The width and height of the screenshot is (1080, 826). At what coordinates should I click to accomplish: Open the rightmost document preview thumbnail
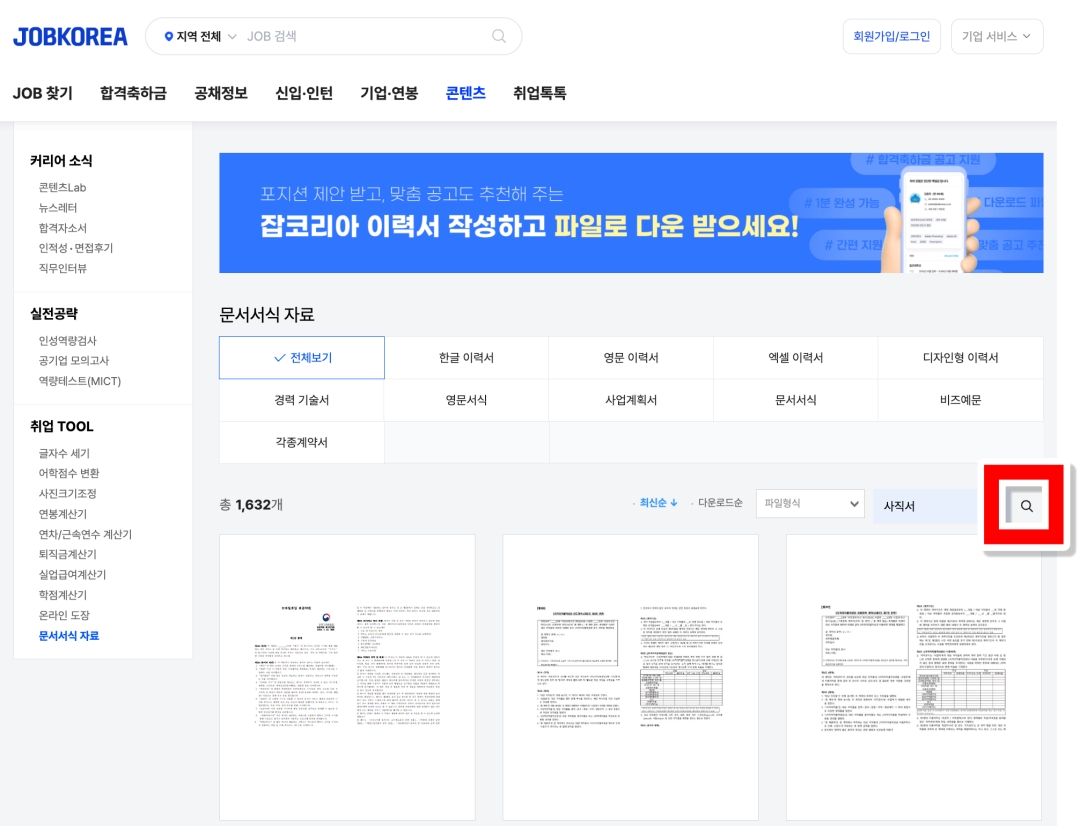tap(913, 677)
